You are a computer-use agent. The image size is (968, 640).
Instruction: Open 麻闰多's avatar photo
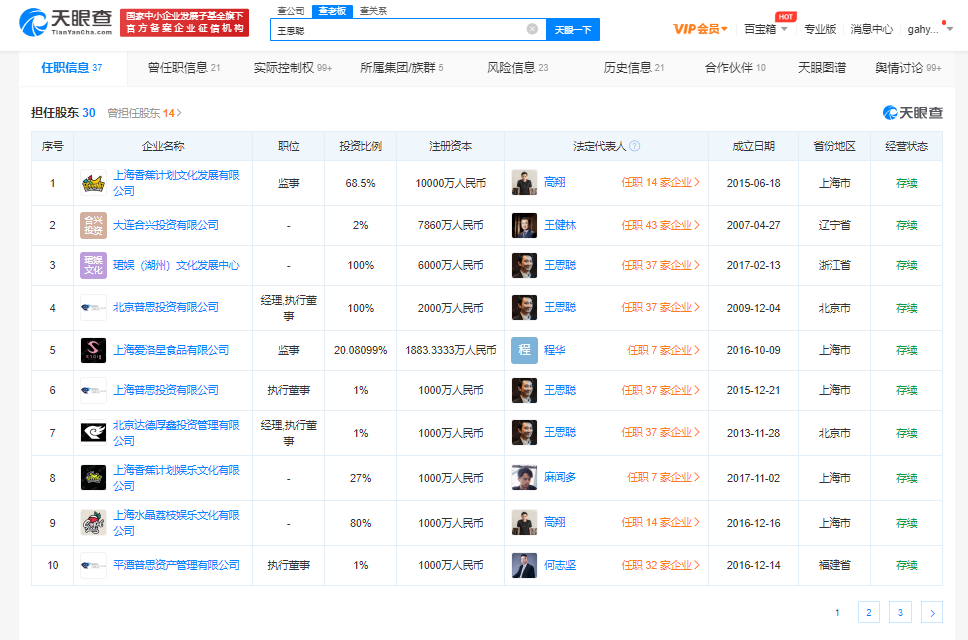(524, 478)
